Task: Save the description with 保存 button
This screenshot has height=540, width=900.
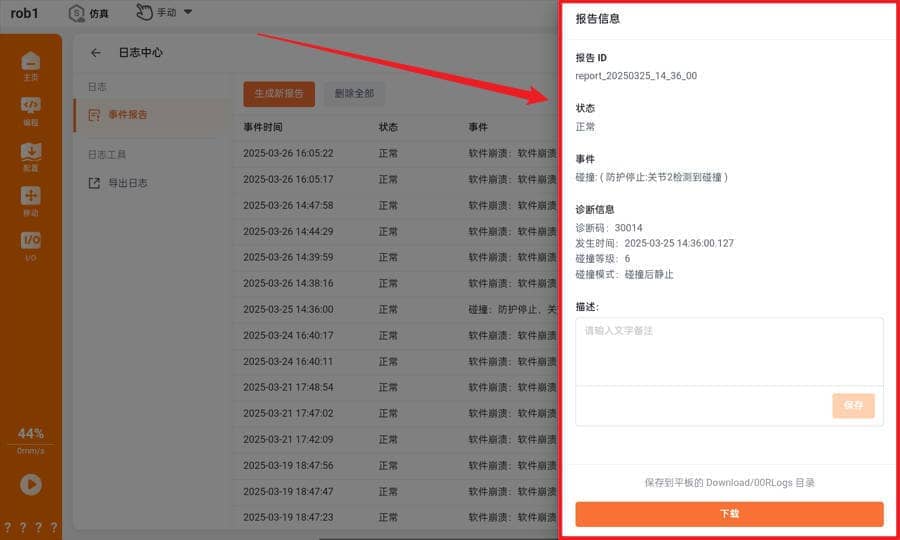Action: (853, 405)
